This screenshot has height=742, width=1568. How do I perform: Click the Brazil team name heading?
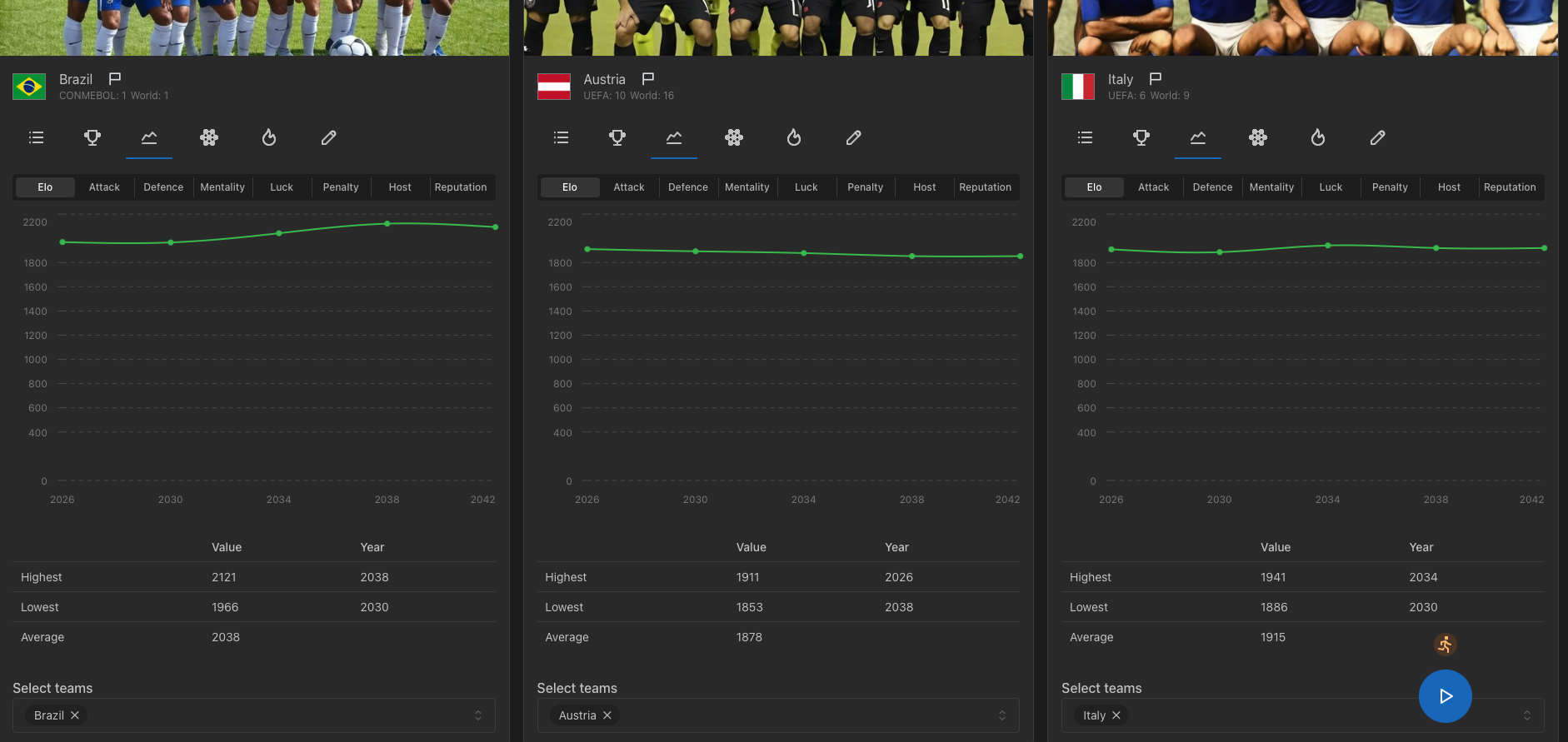pyautogui.click(x=76, y=79)
